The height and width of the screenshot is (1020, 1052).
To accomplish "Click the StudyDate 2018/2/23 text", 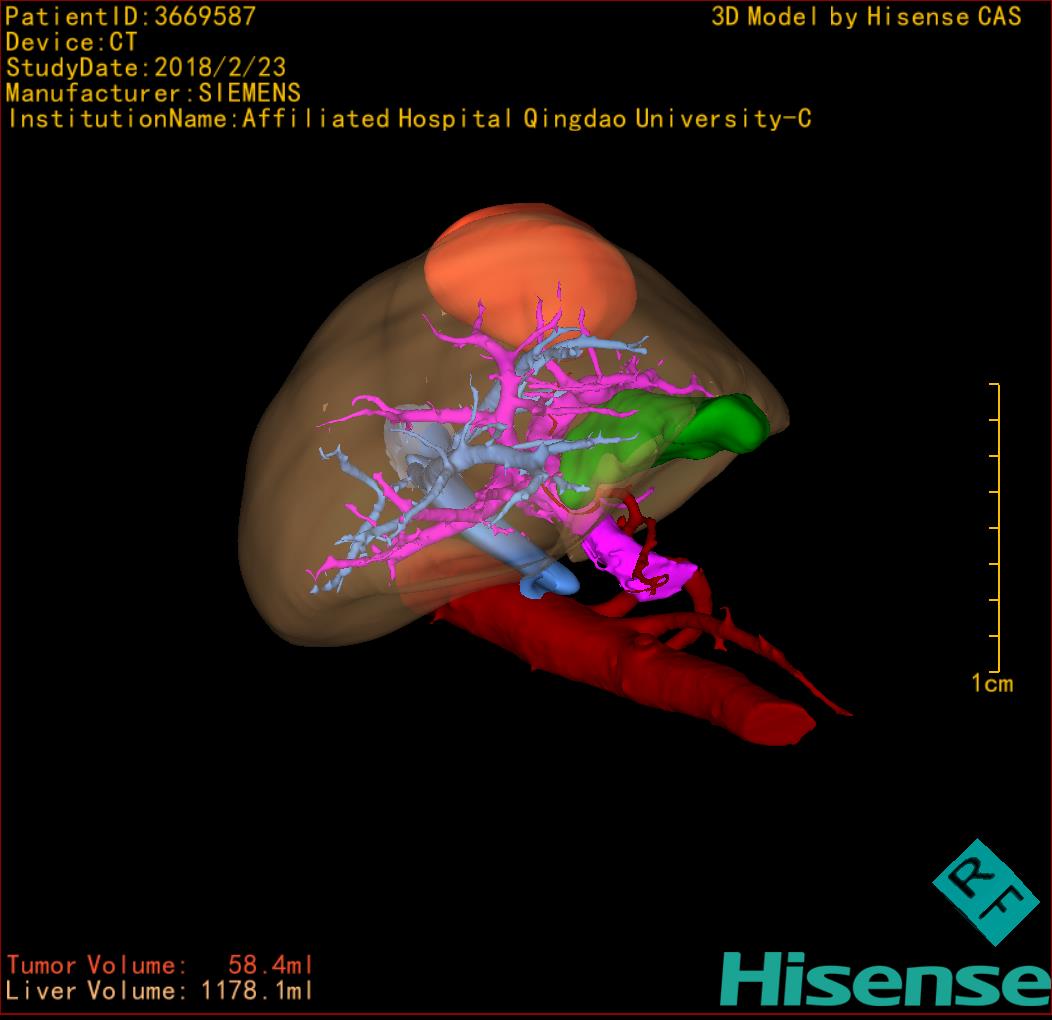I will (146, 68).
